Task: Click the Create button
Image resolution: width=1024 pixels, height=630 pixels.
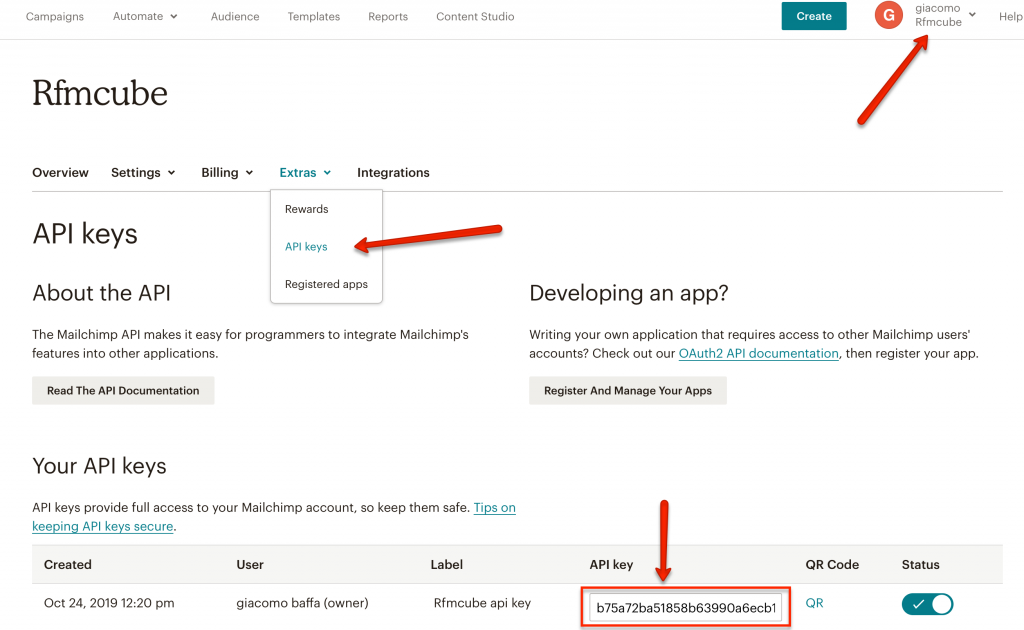Action: tap(814, 16)
